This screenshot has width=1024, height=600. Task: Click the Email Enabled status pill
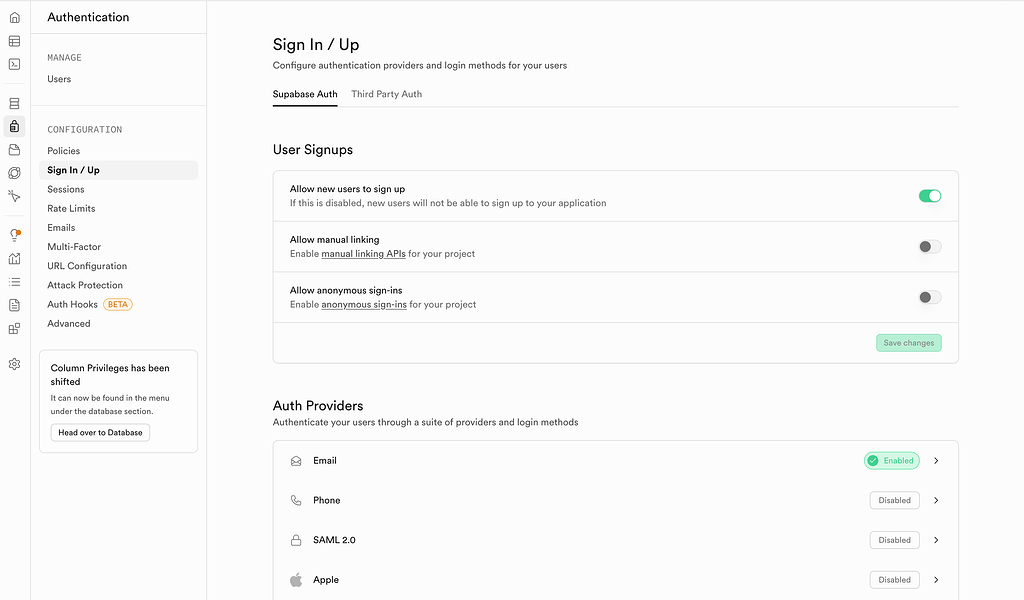tap(891, 460)
